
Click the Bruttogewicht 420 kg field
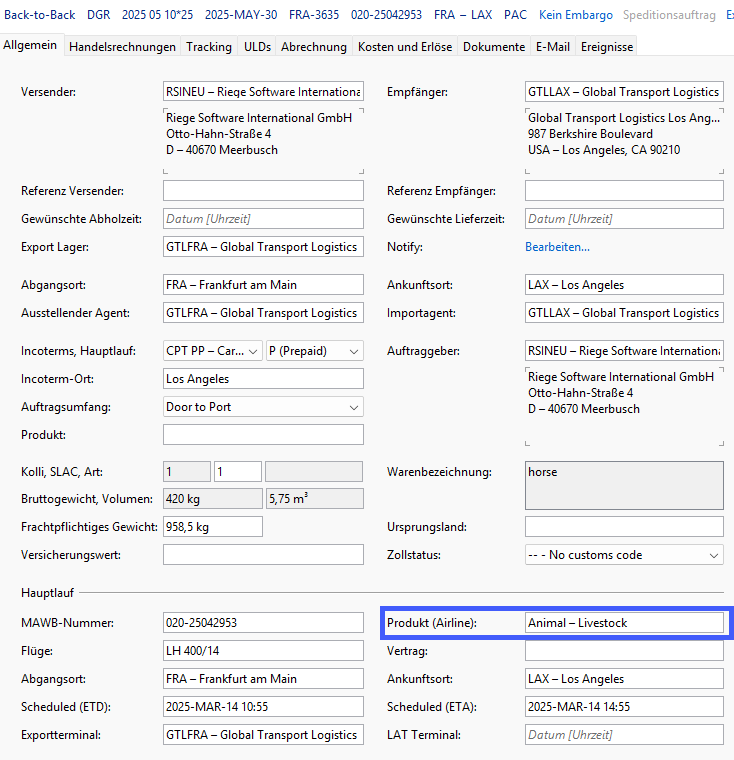pyautogui.click(x=213, y=499)
